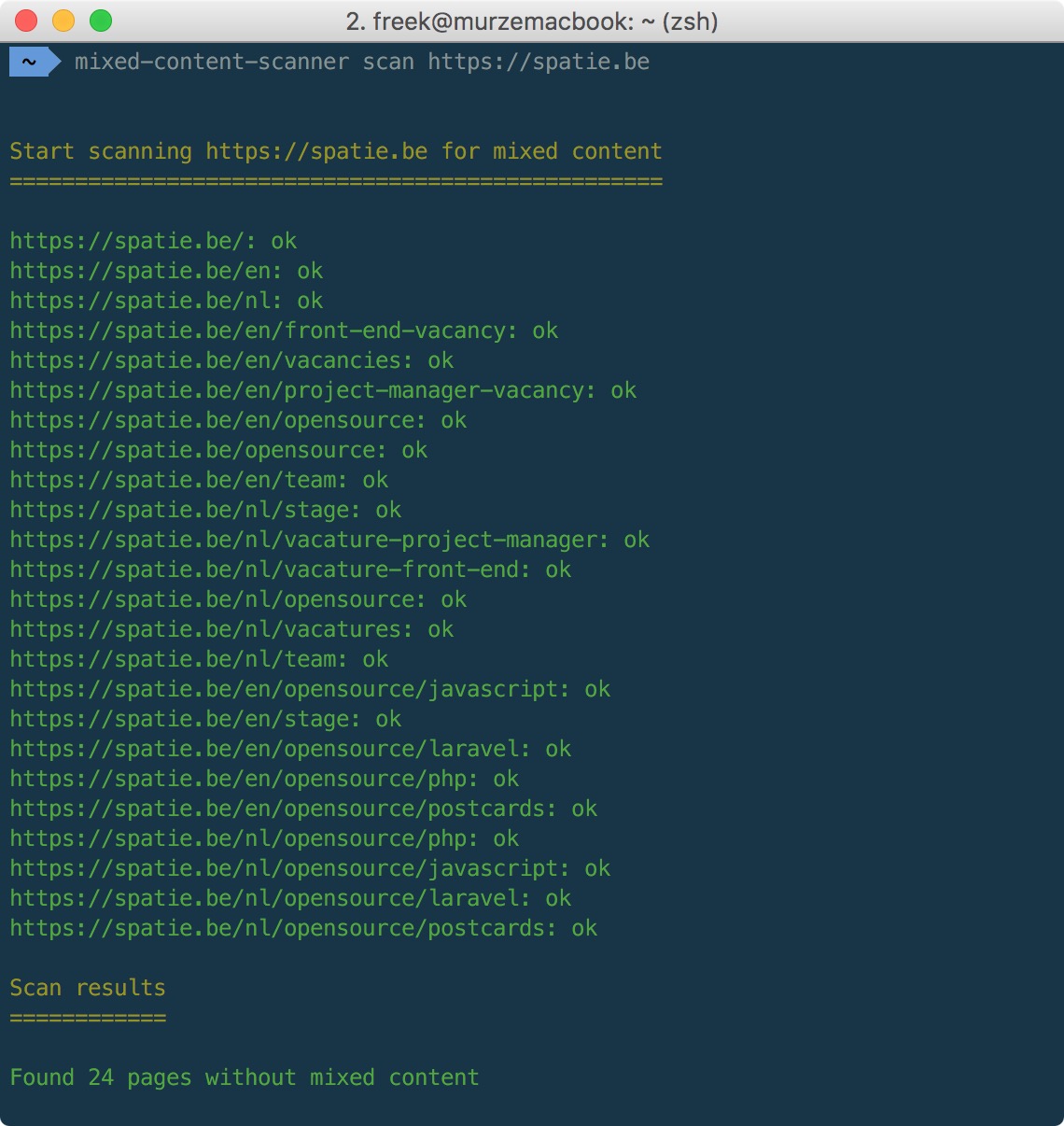The width and height of the screenshot is (1064, 1126).
Task: Click the 'spatie.be/en/opensource: ok' line
Action: pyautogui.click(x=238, y=420)
